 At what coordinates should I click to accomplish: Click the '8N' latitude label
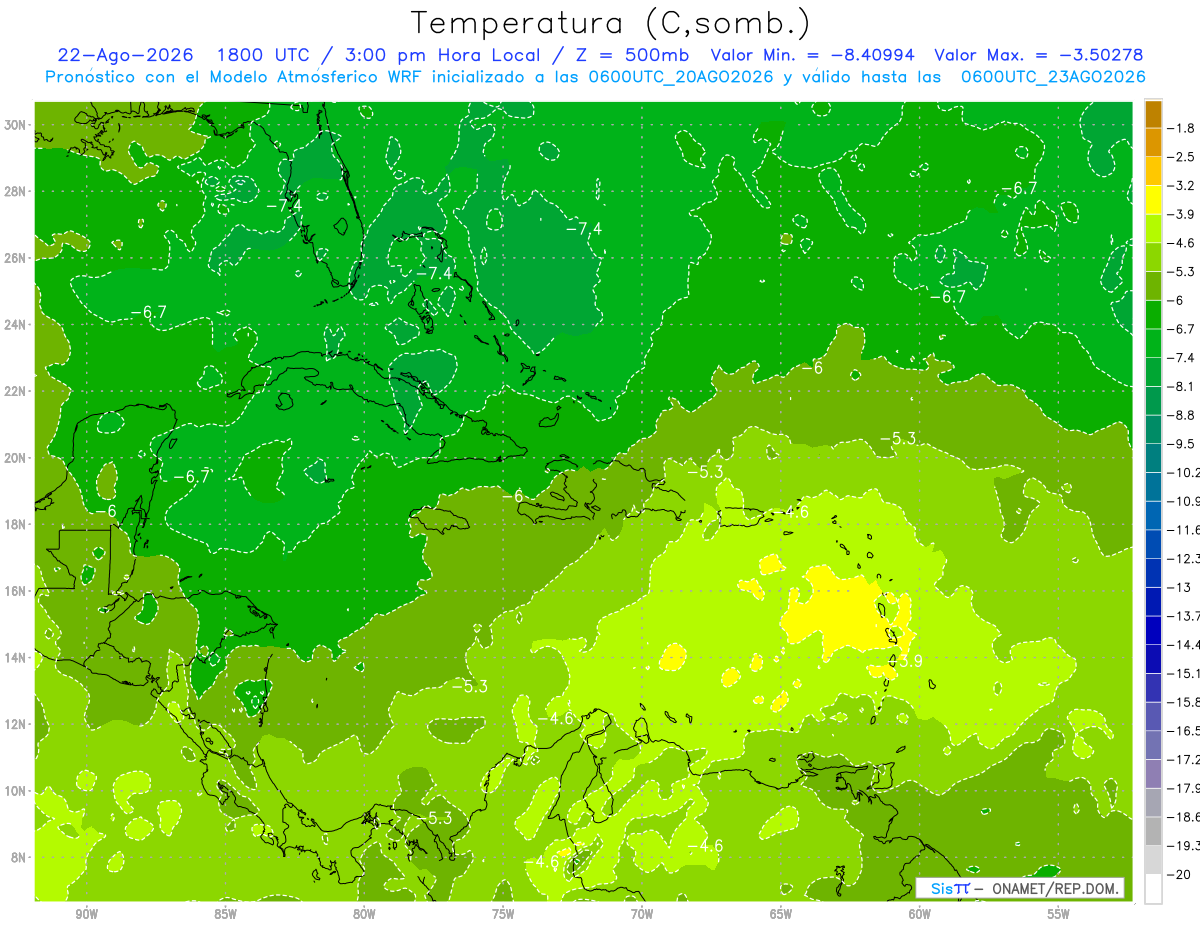(x=20, y=857)
